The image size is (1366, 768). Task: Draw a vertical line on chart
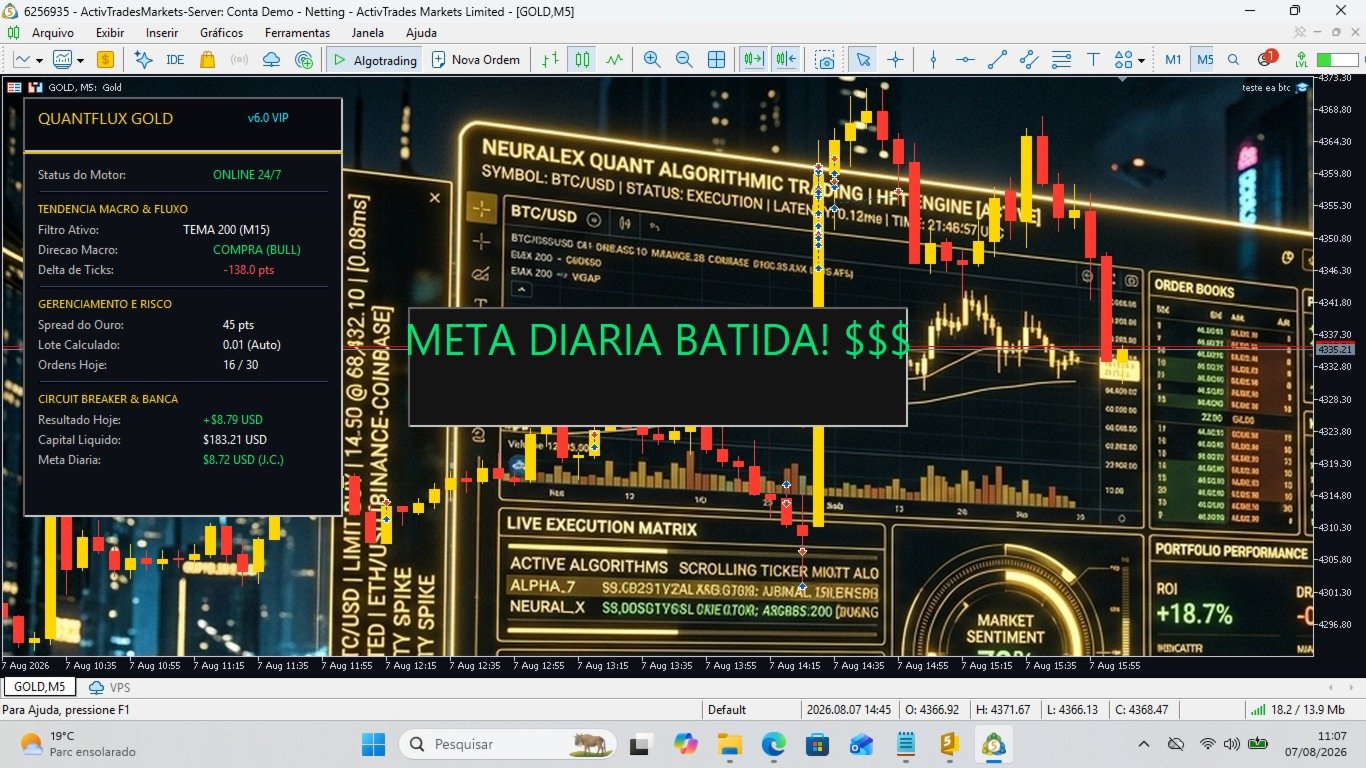(933, 60)
